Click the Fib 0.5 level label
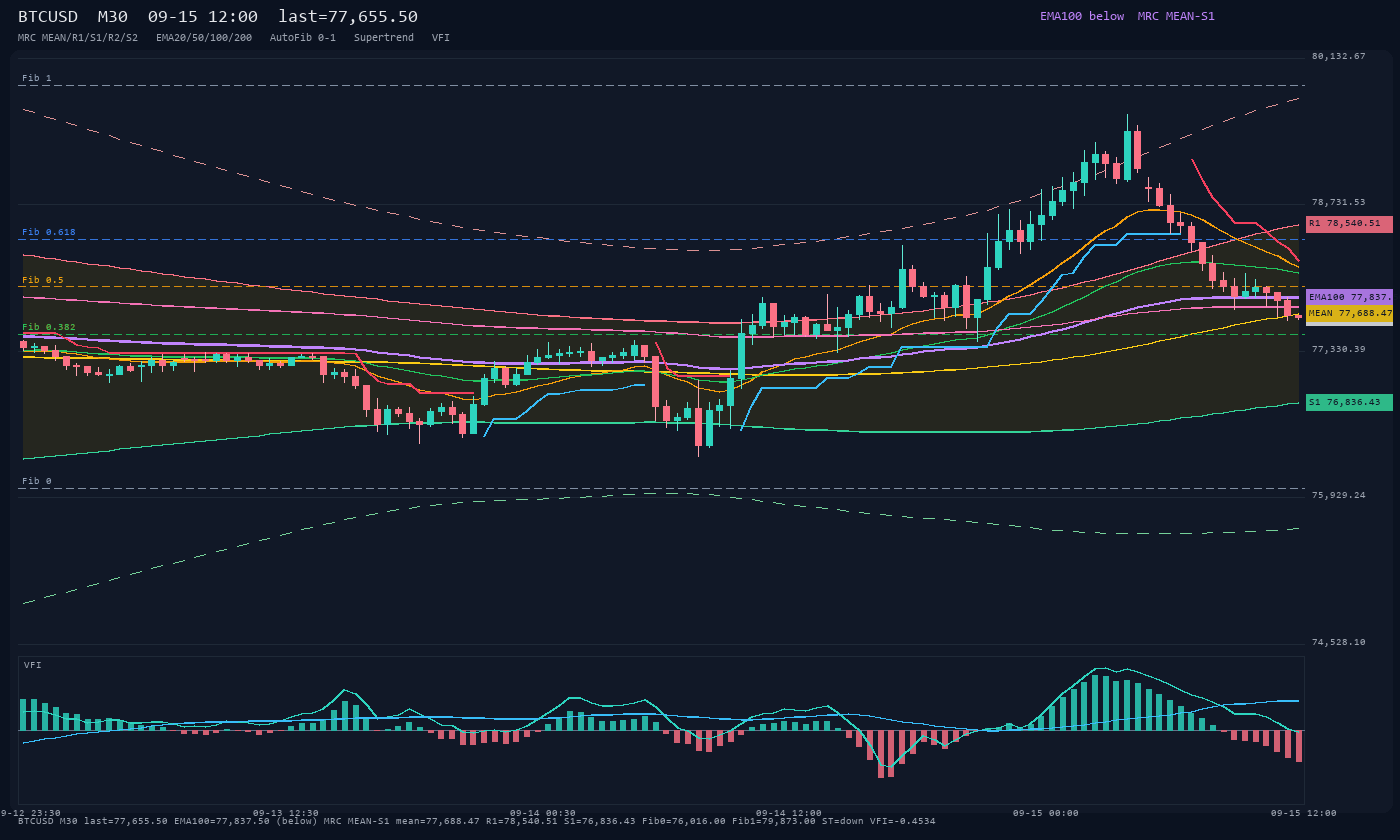Image resolution: width=1400 pixels, height=840 pixels. click(x=43, y=280)
